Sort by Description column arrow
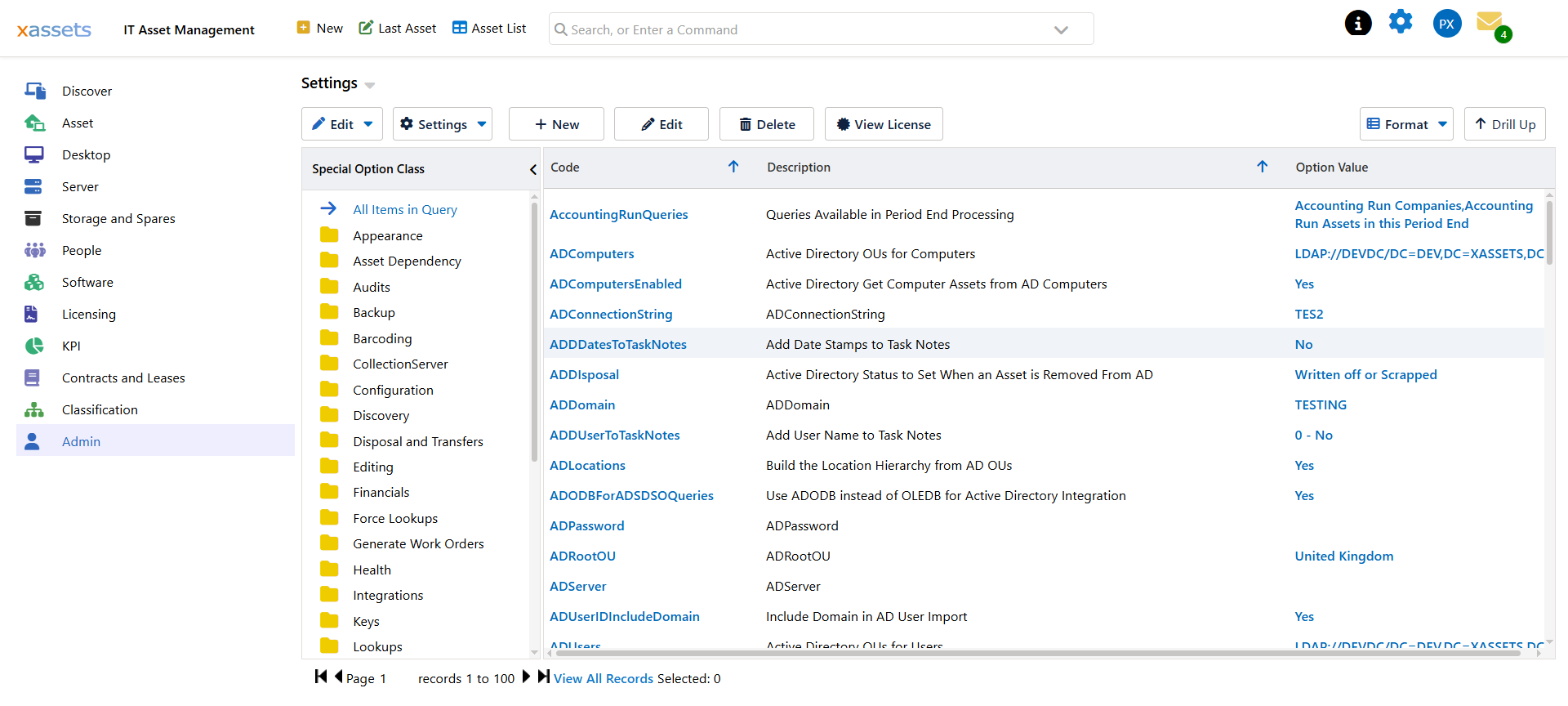Screen dimensions: 1568x706 pos(1262,167)
